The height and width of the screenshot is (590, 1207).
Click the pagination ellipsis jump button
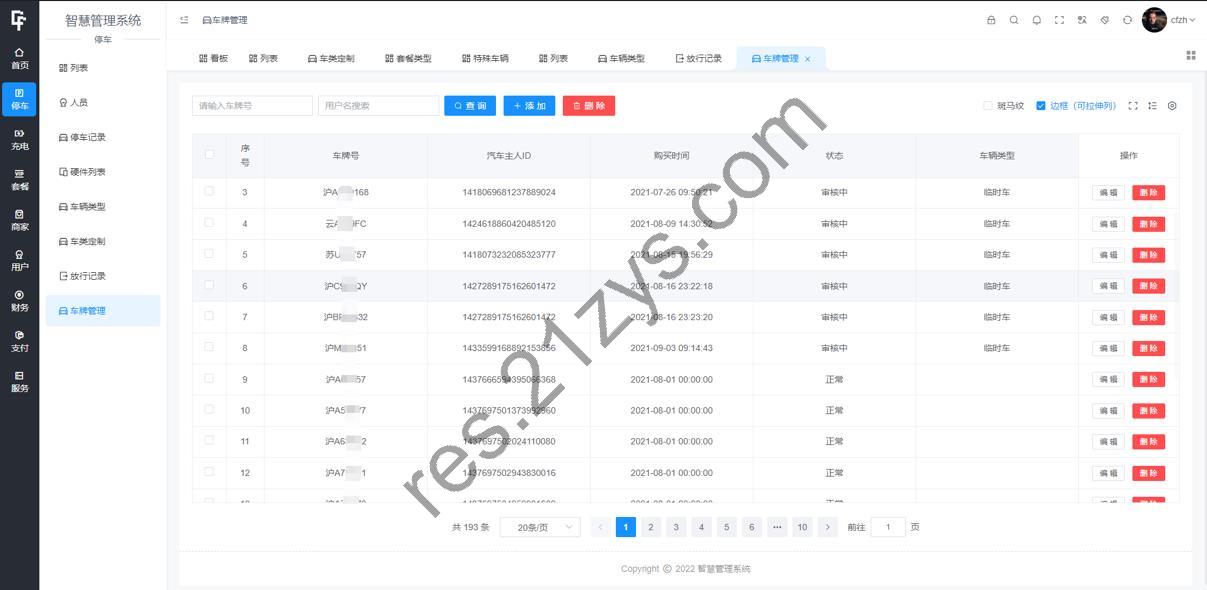(777, 527)
